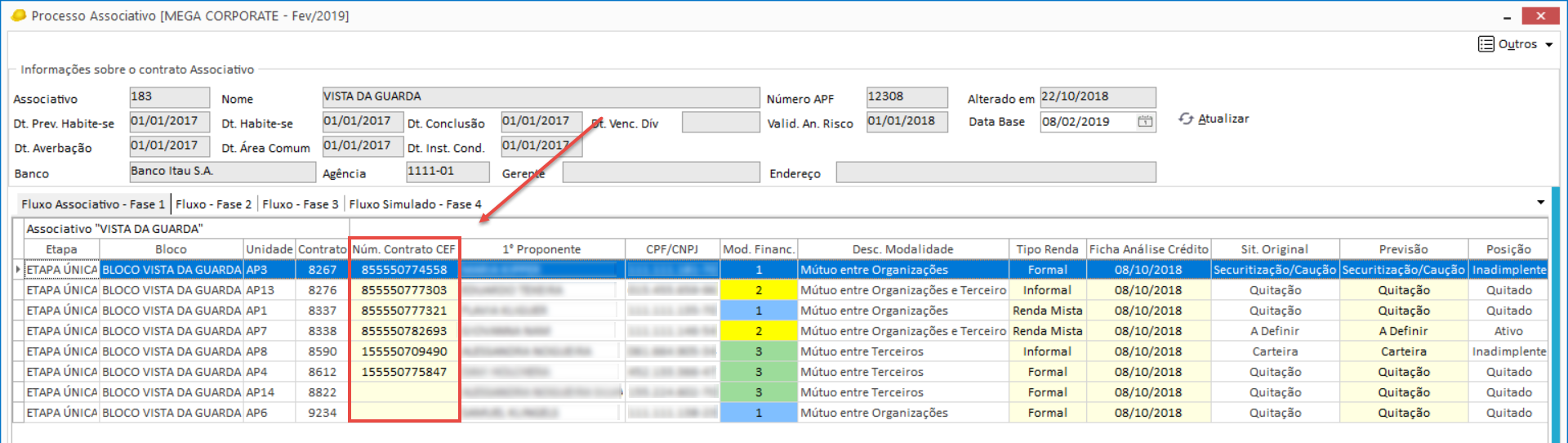Select contract number 855550777321 cell
The image size is (1568, 443).
(404, 311)
